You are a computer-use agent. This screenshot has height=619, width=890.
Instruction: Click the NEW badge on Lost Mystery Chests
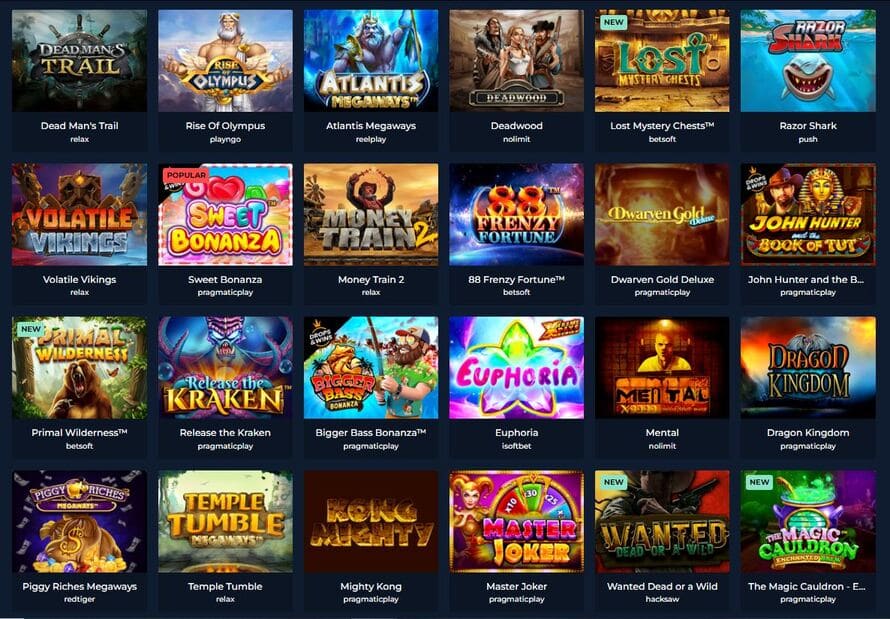[614, 22]
